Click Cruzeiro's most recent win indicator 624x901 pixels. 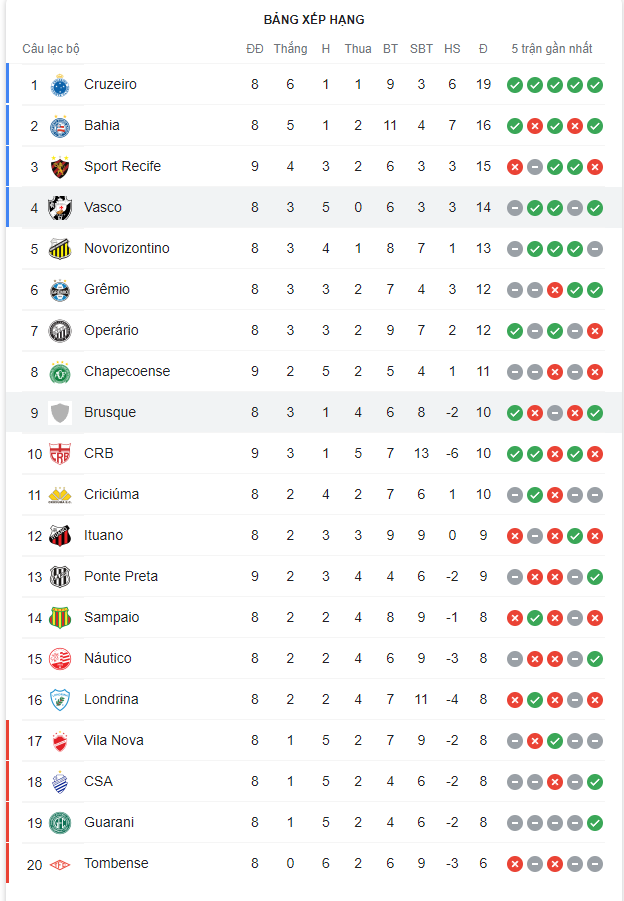595,85
